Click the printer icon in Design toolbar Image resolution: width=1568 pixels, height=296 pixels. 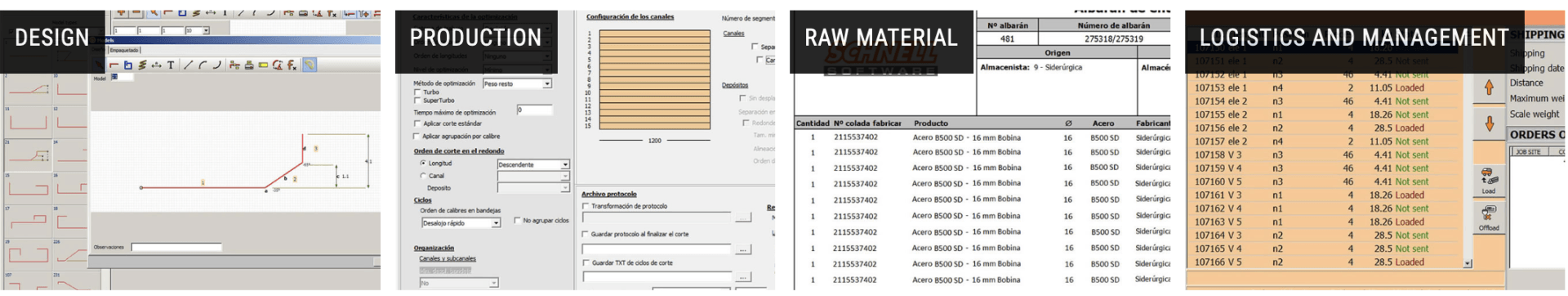coord(249,65)
